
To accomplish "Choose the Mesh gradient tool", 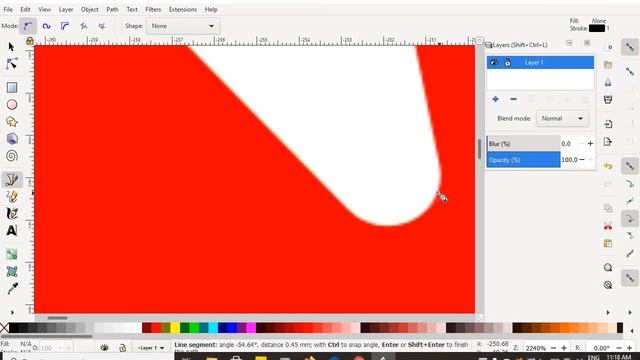I will 11,271.
